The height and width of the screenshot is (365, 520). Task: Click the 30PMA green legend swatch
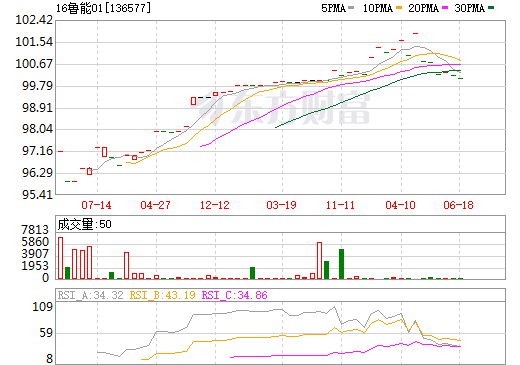pyautogui.click(x=491, y=8)
